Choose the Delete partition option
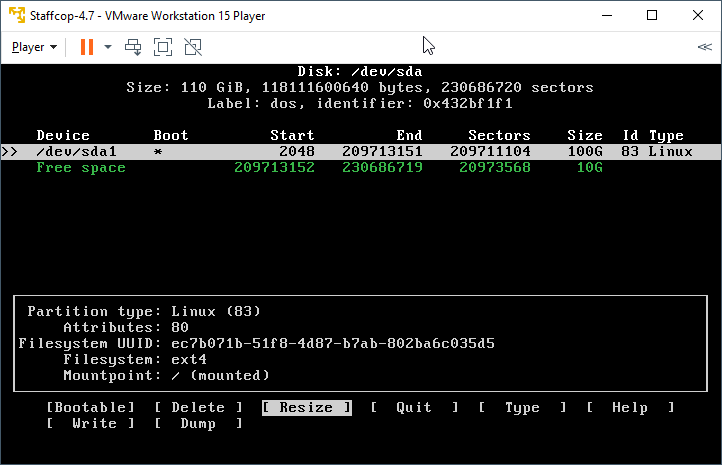The image size is (722, 465). coord(198,407)
